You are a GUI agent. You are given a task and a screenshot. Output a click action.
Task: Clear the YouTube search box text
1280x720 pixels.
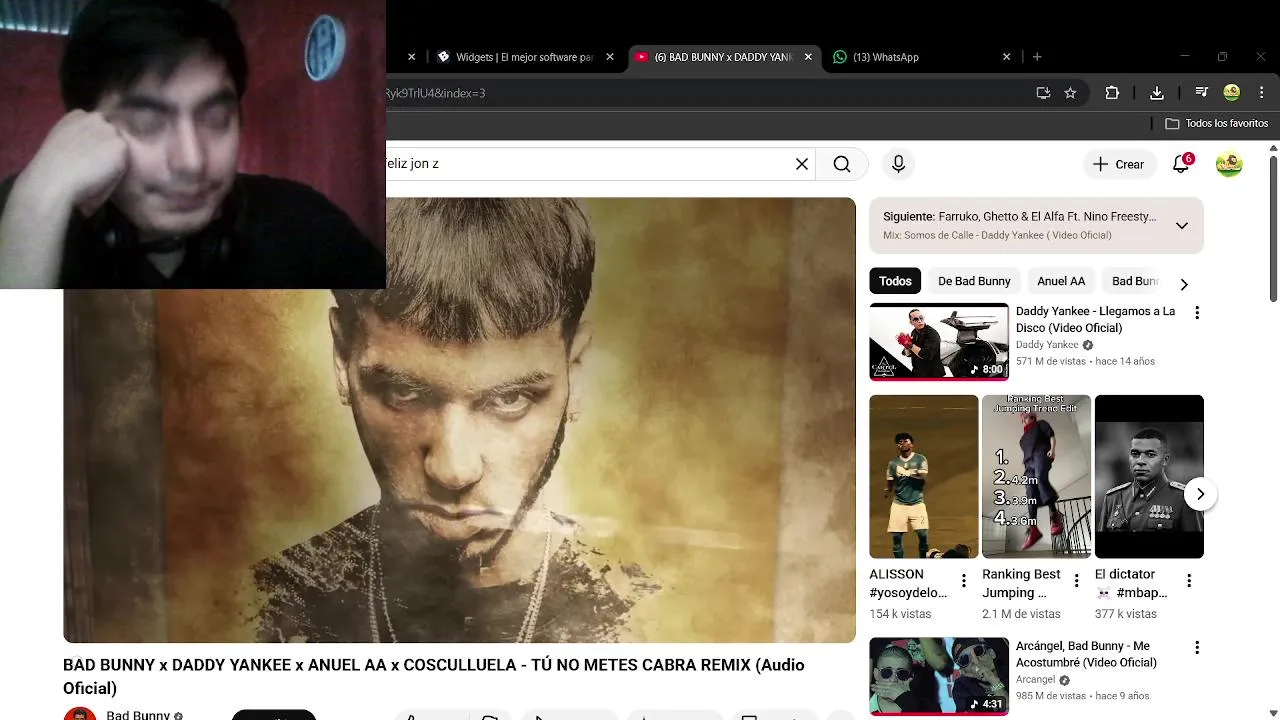[801, 164]
